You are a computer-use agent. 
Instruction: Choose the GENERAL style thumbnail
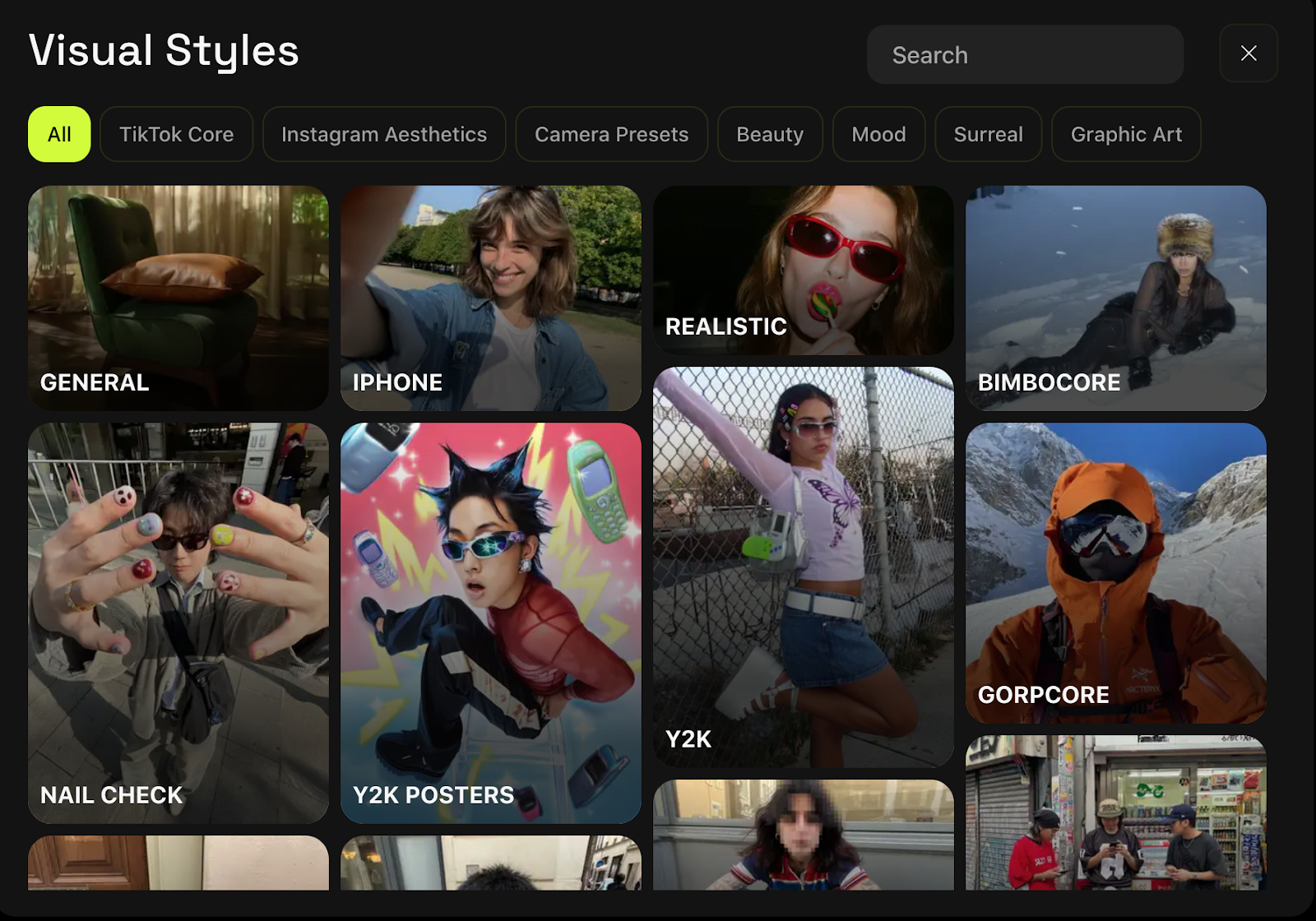click(178, 298)
